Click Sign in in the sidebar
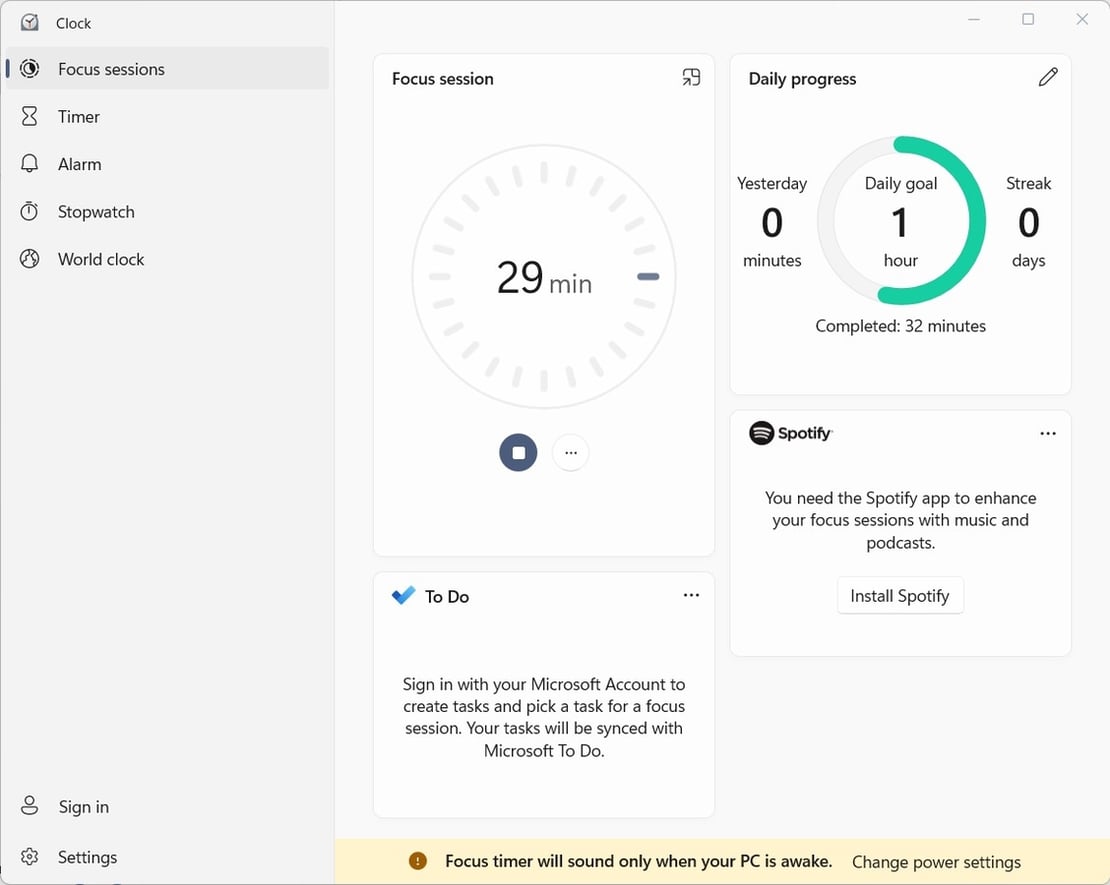 [x=167, y=806]
